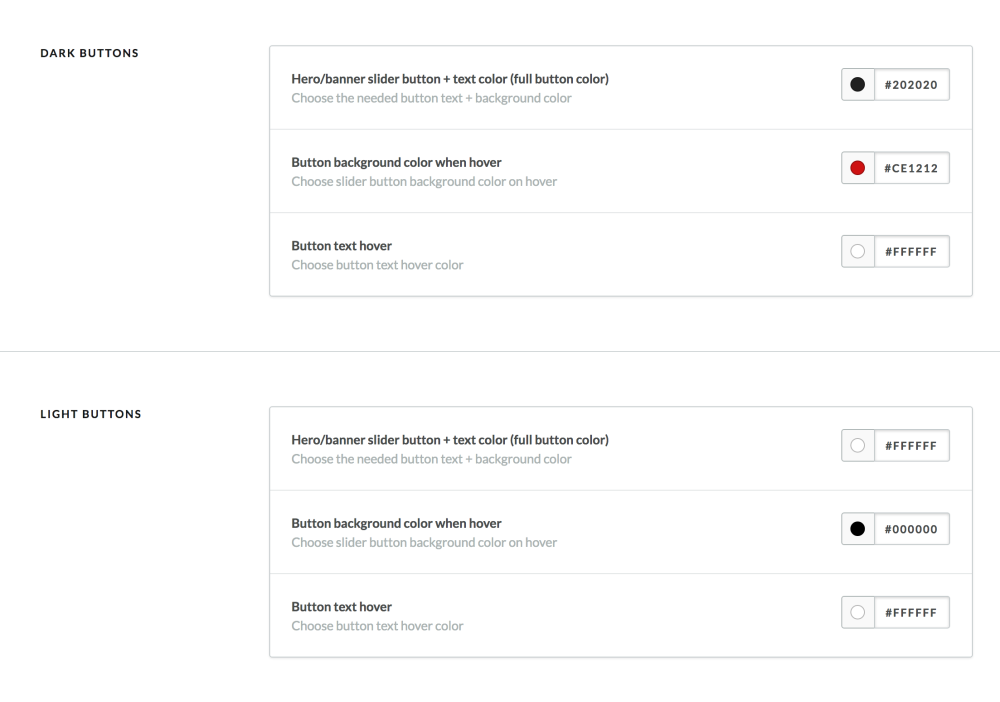Edit the #202020 hex value field
The height and width of the screenshot is (702, 1000).
click(911, 84)
